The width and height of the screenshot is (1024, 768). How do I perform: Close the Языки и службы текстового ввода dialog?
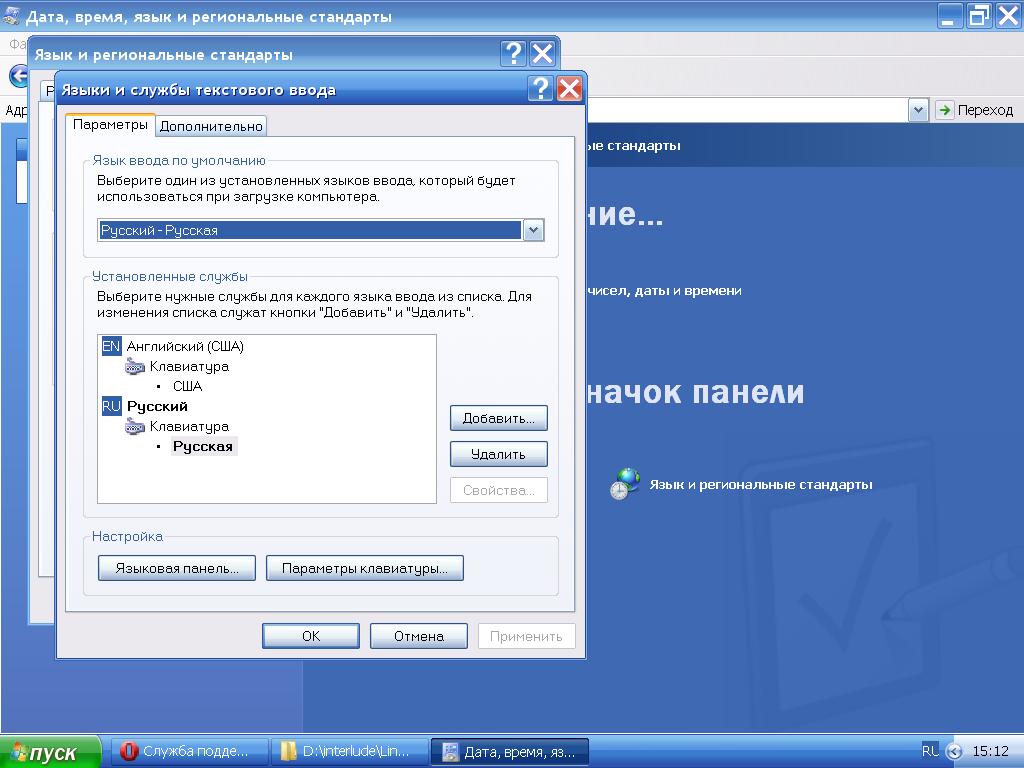pyautogui.click(x=569, y=89)
